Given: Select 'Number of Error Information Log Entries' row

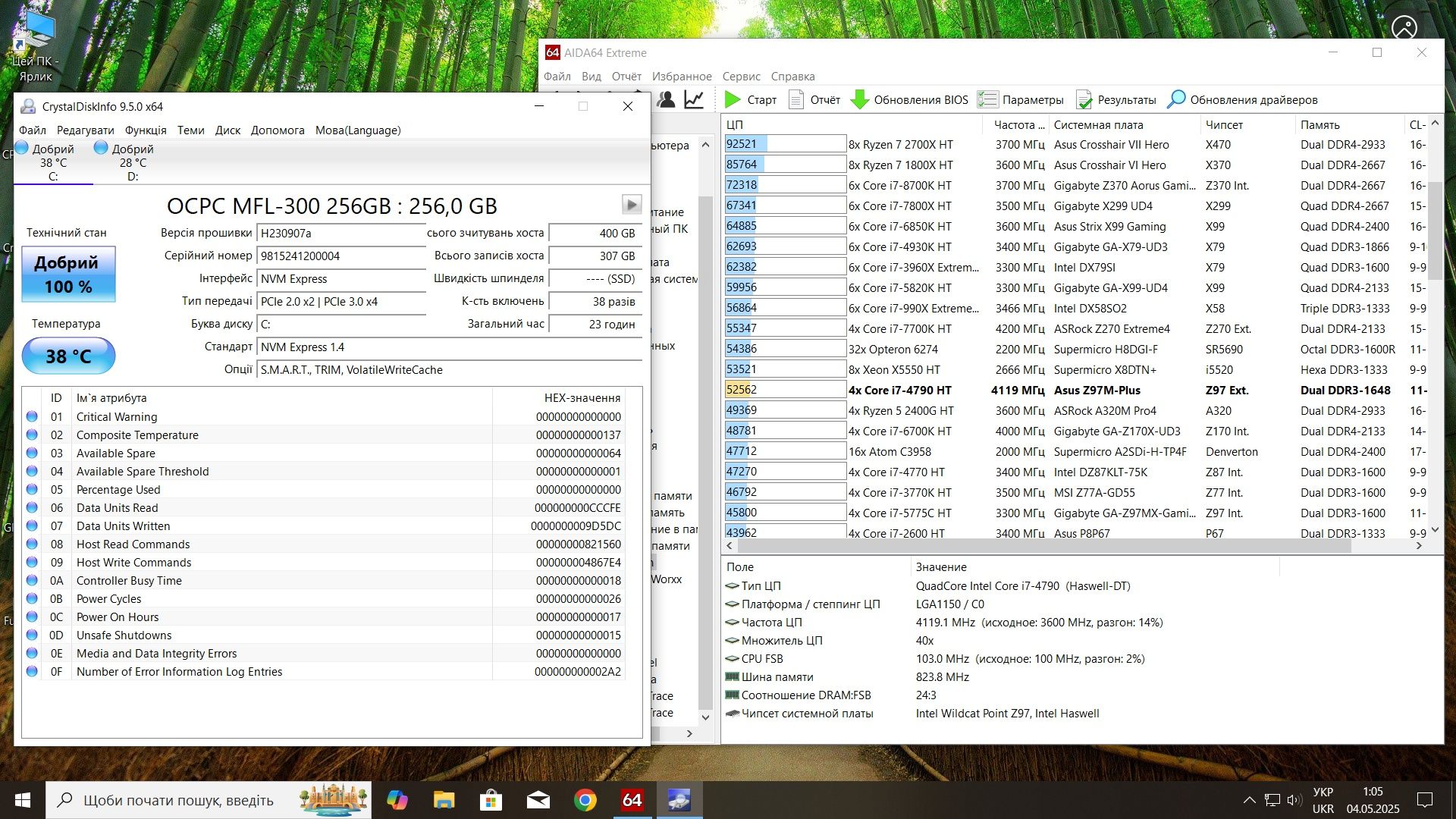Looking at the screenshot, I should pos(324,671).
